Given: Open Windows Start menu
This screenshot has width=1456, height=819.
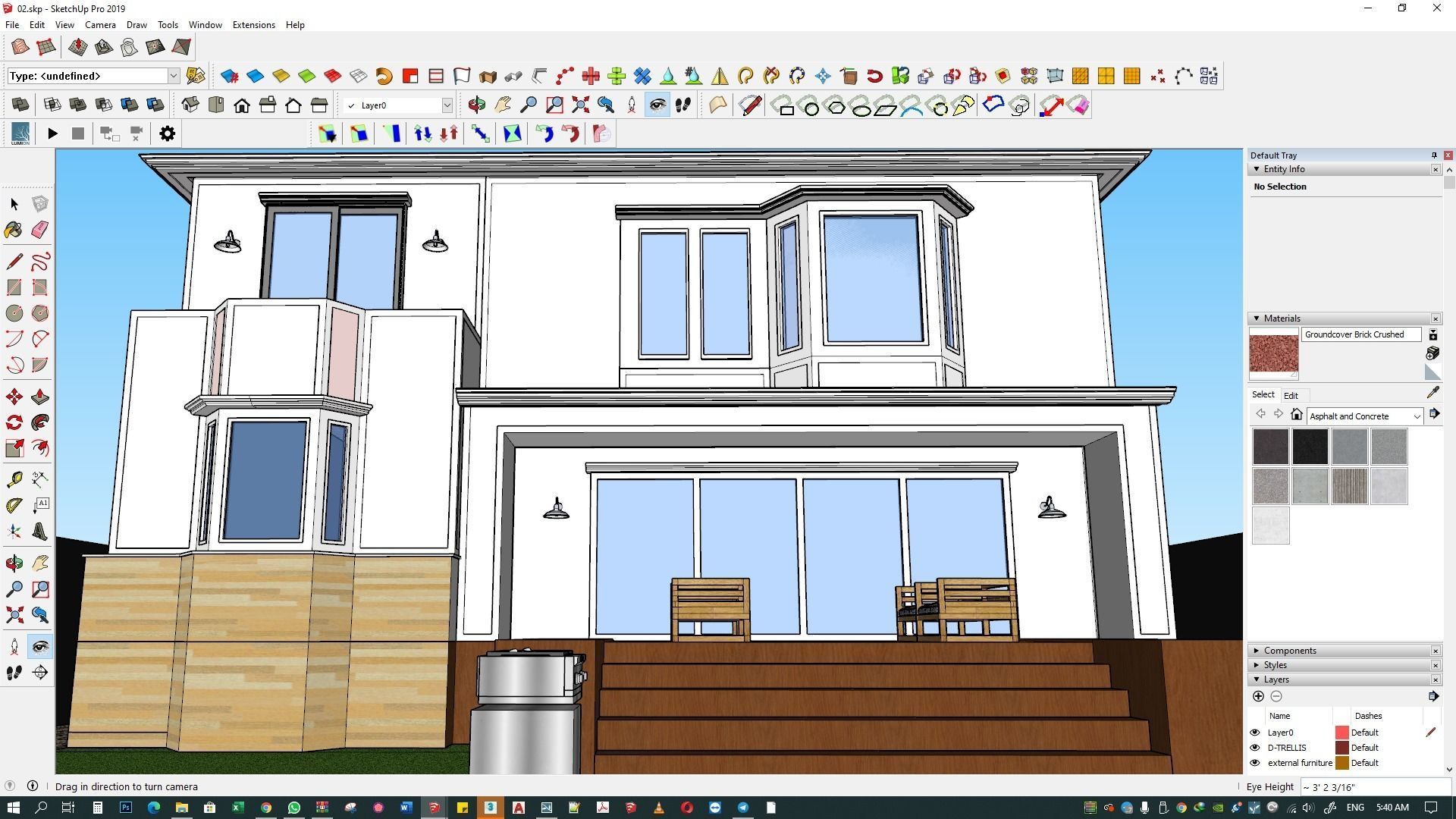Looking at the screenshot, I should [x=12, y=808].
